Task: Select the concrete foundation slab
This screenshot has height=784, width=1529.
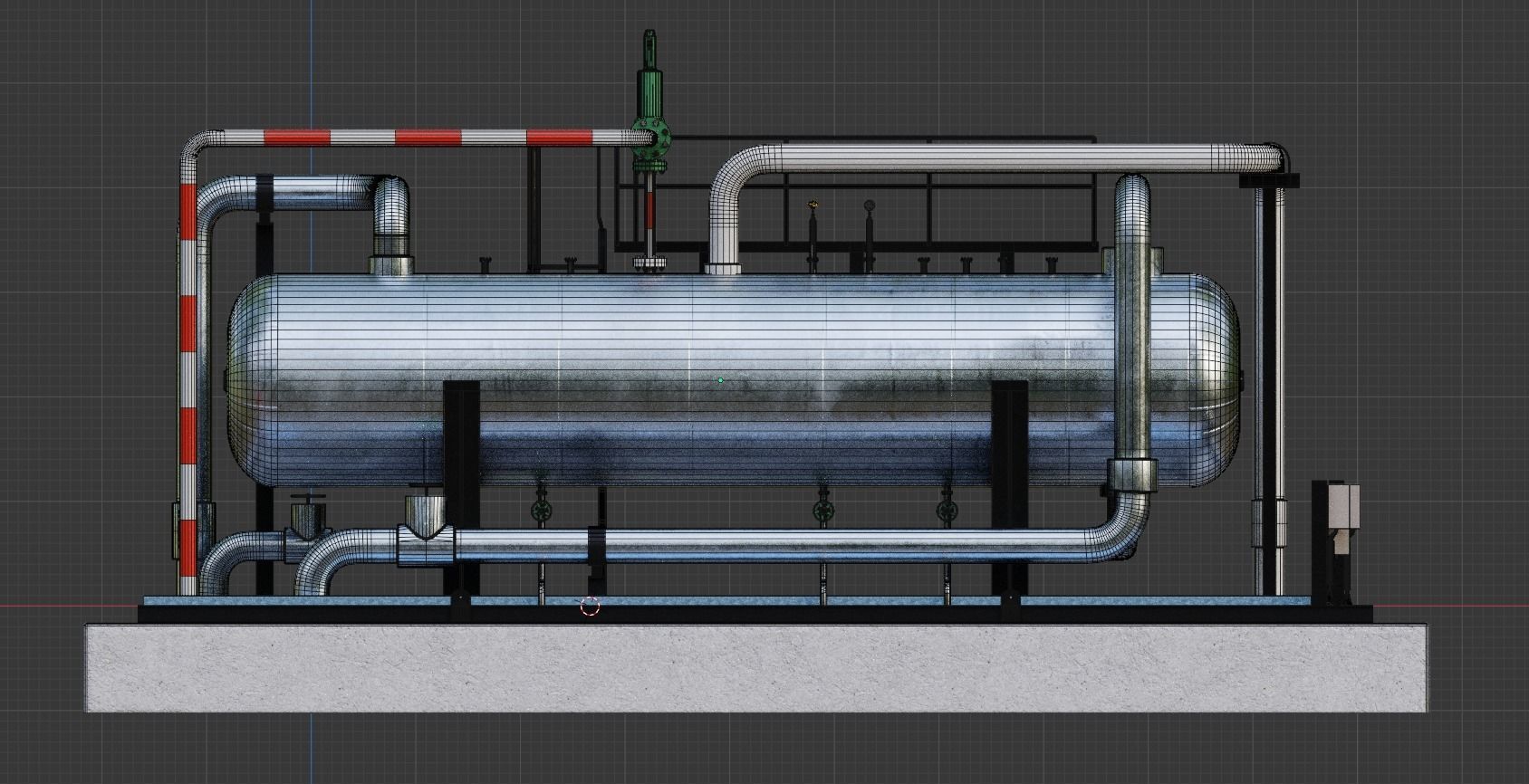Action: pos(756,667)
